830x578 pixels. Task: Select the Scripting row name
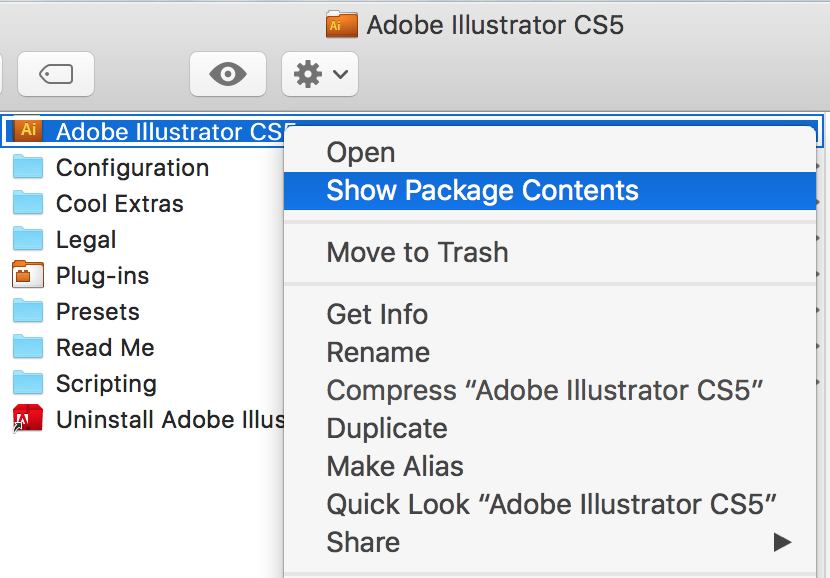click(x=106, y=384)
